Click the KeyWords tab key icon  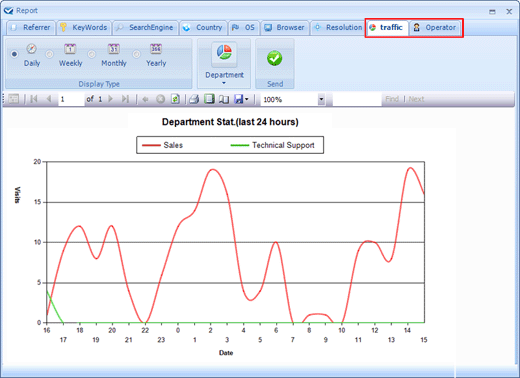63,27
